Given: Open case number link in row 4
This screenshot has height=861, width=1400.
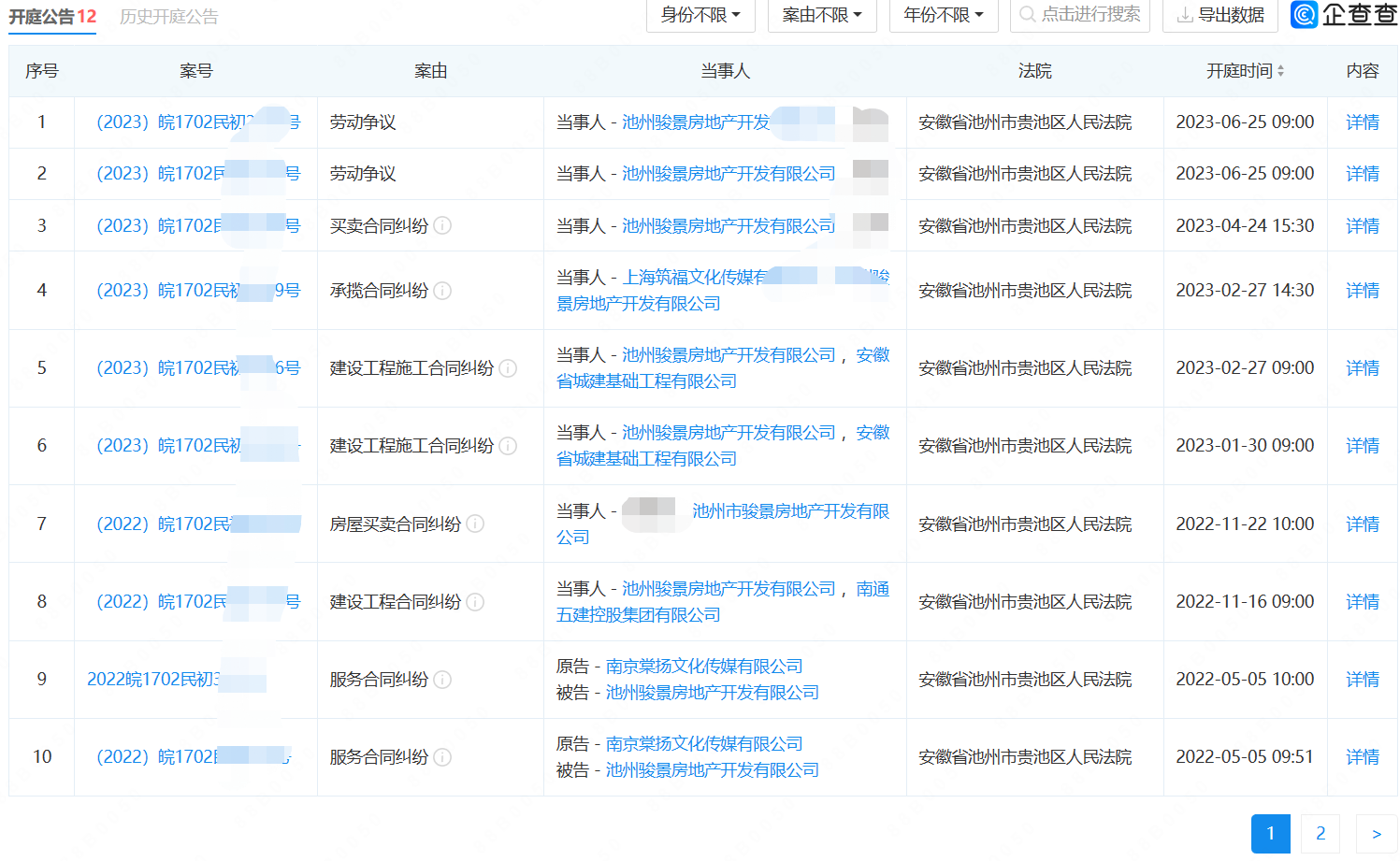Looking at the screenshot, I should tap(198, 291).
